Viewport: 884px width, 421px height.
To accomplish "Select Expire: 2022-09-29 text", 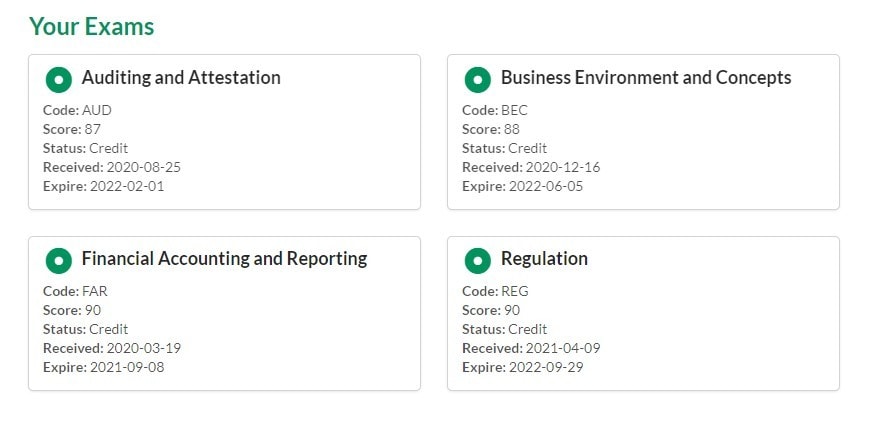I will 522,367.
